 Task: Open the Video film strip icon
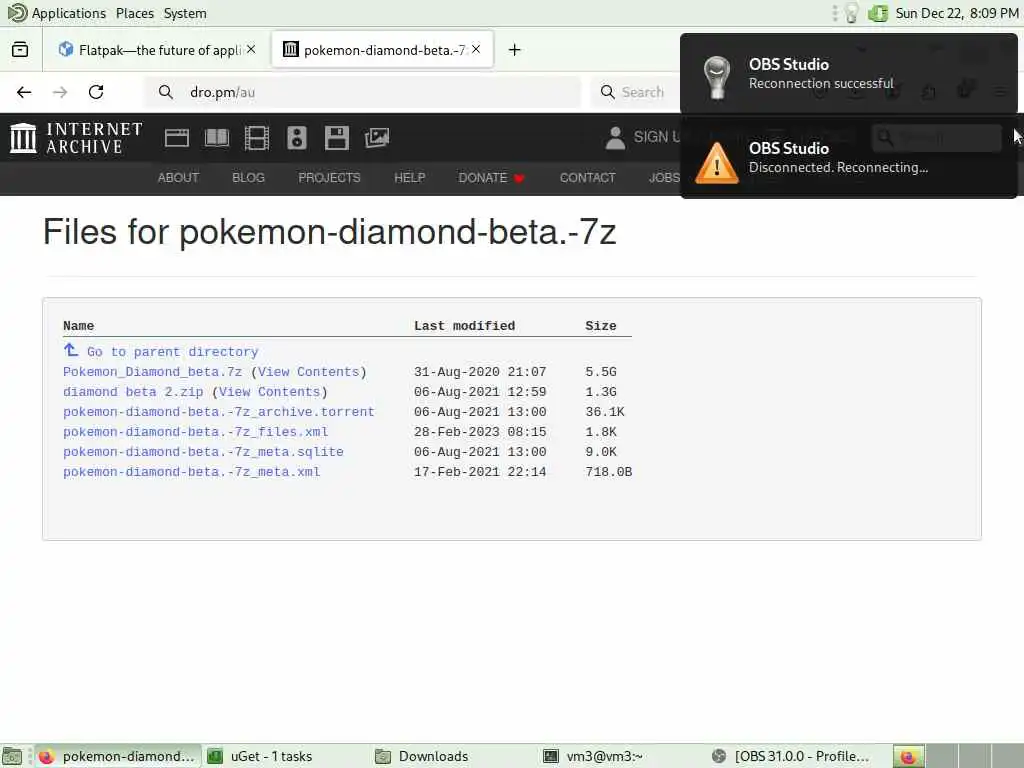[257, 138]
